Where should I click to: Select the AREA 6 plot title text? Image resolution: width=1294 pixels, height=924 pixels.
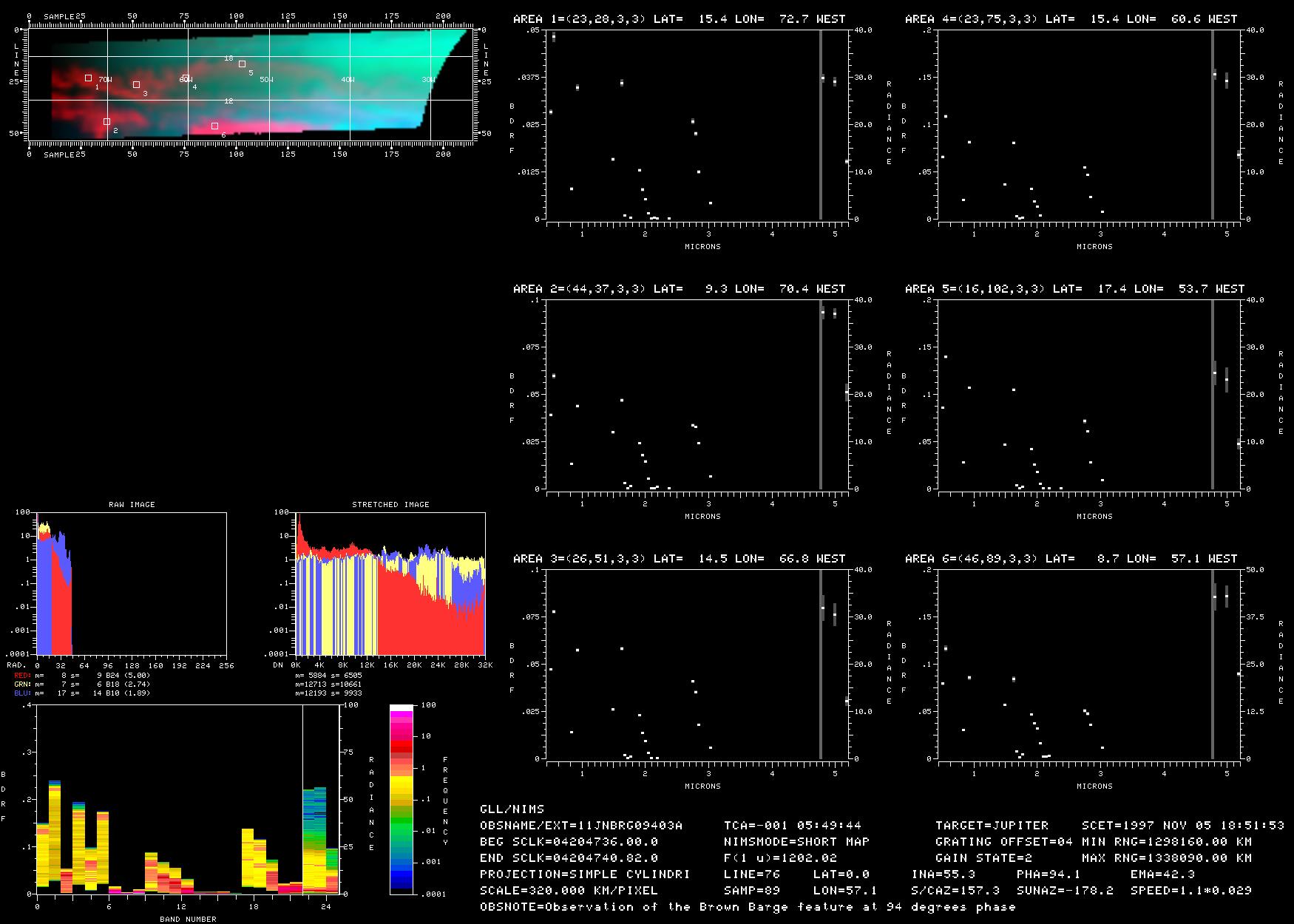click(1071, 559)
